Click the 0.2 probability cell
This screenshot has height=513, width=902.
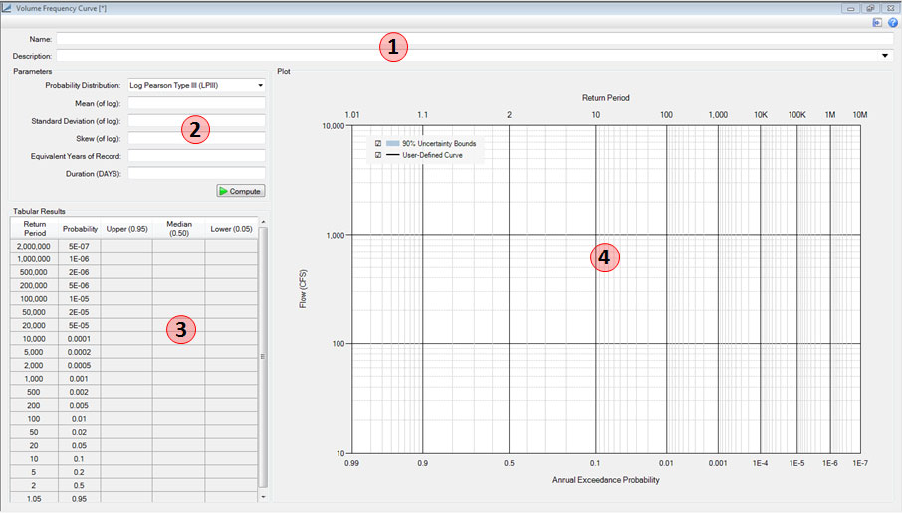79,472
